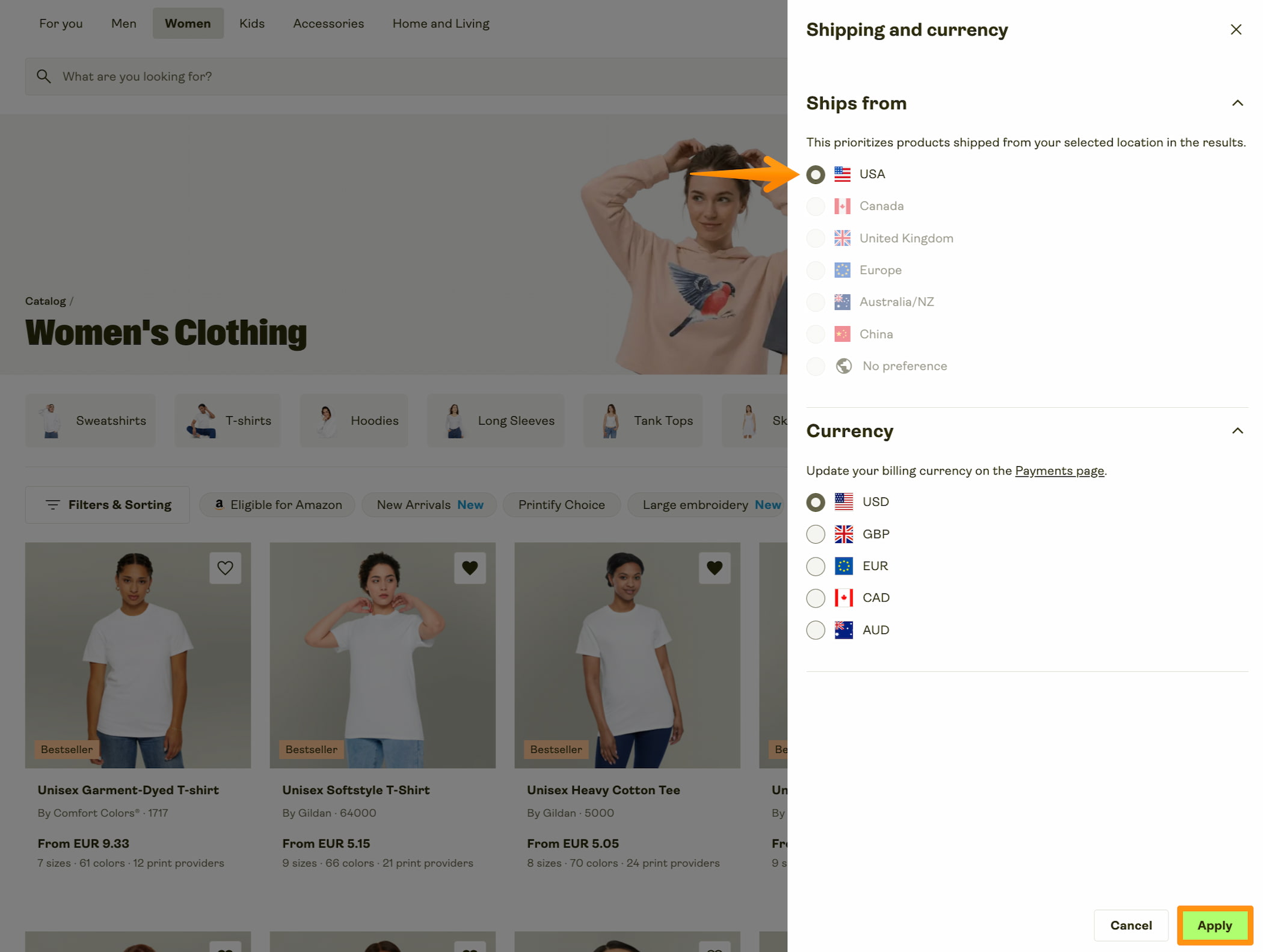Screen dimensions: 1263x952
Task: Open Filters & Sorting options
Action: tap(107, 505)
